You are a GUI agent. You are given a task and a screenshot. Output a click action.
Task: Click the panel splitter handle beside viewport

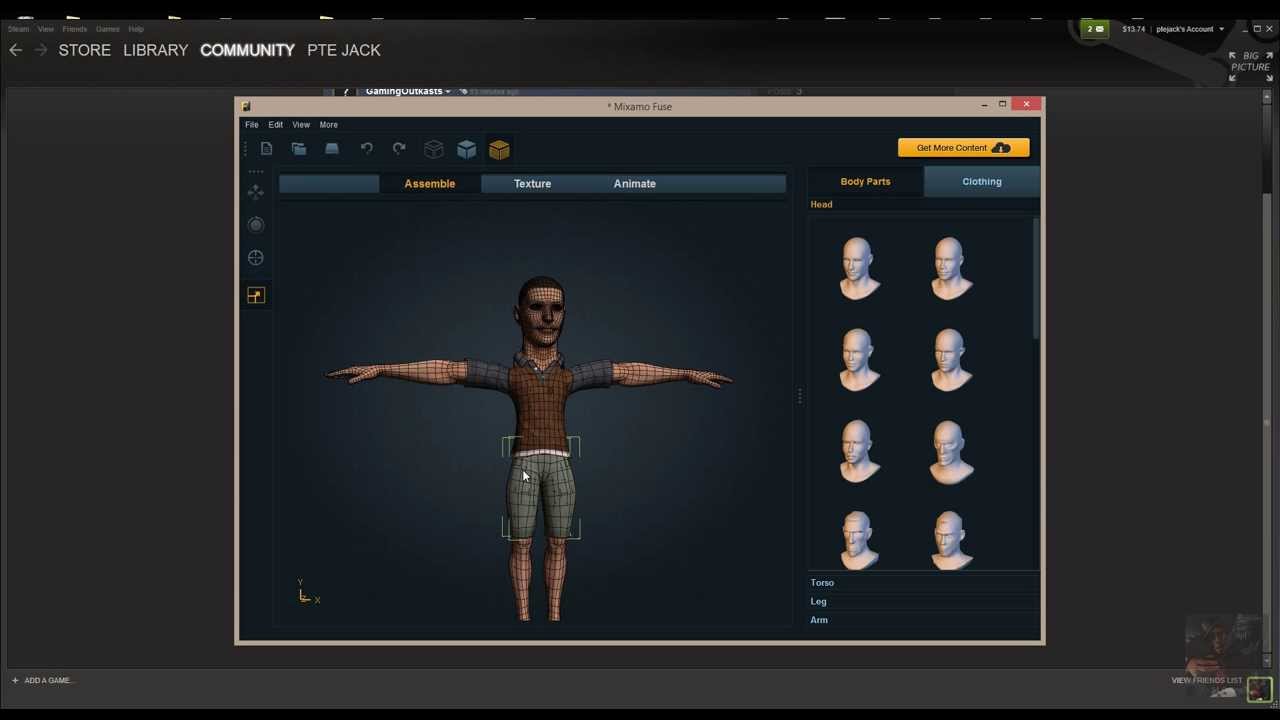[800, 397]
